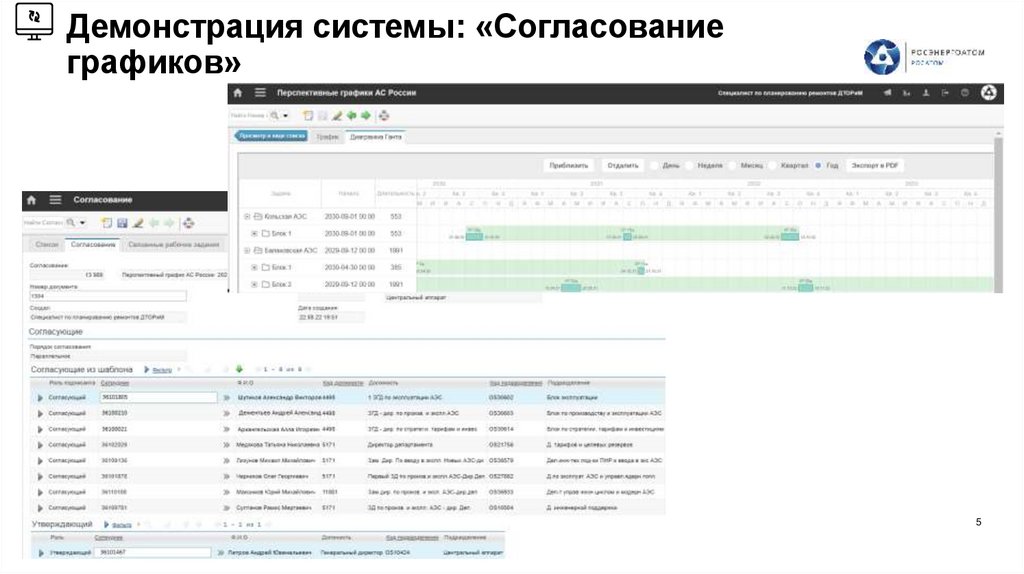Click edit pencil in Перспективные графики toolbar
The width and height of the screenshot is (1024, 574).
(337, 116)
